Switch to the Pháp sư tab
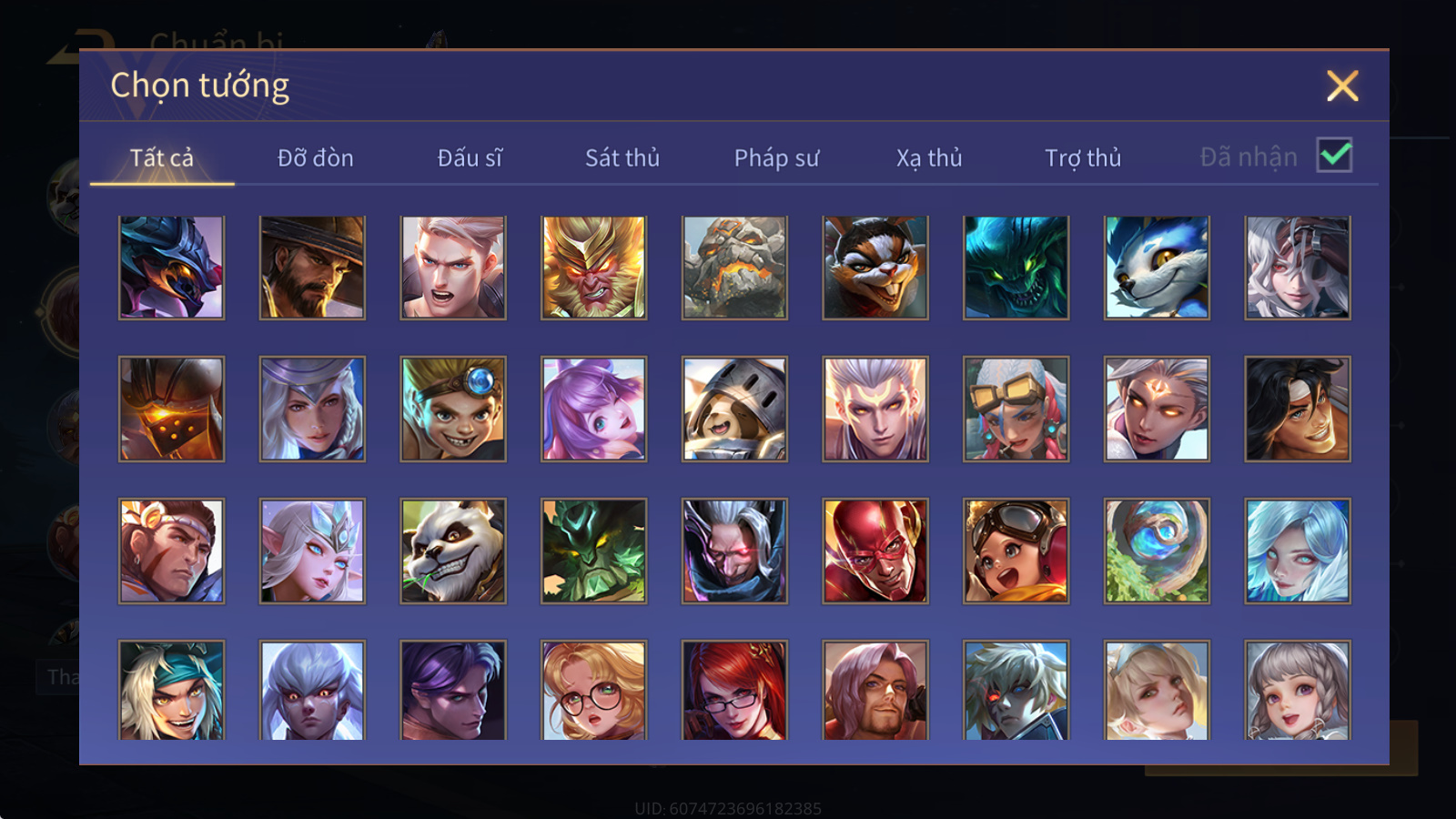 click(x=776, y=157)
